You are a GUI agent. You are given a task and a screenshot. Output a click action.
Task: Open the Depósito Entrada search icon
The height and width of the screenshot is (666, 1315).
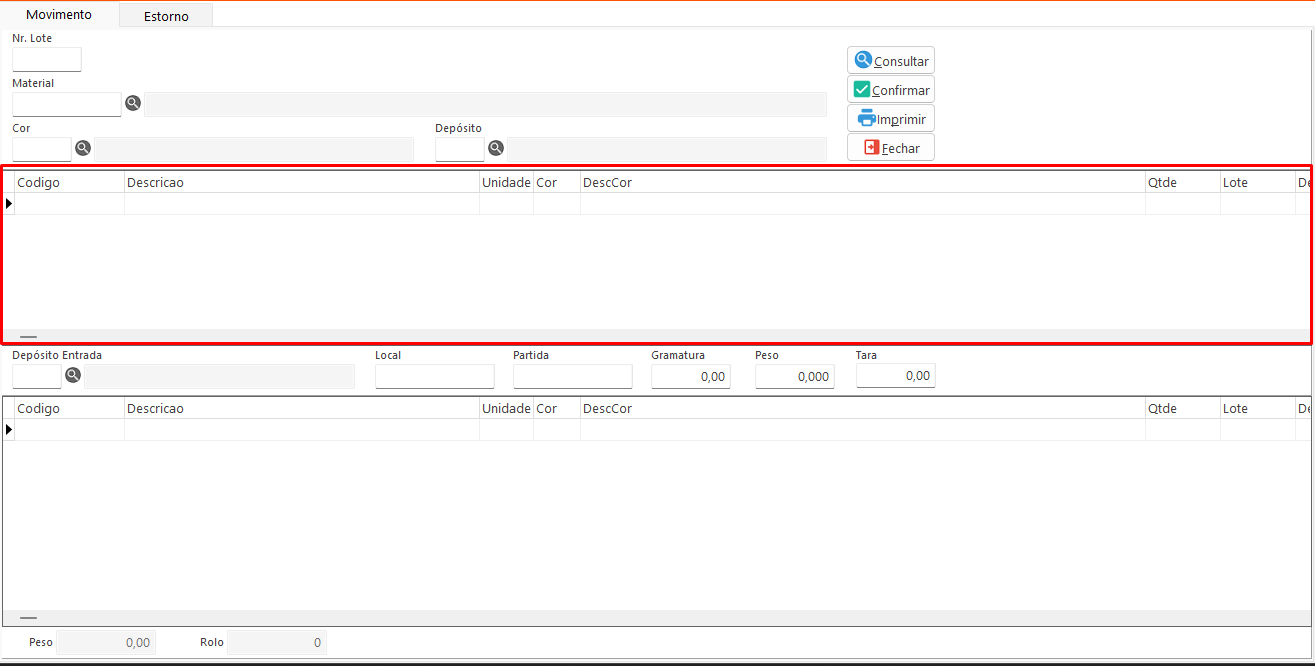pyautogui.click(x=73, y=375)
